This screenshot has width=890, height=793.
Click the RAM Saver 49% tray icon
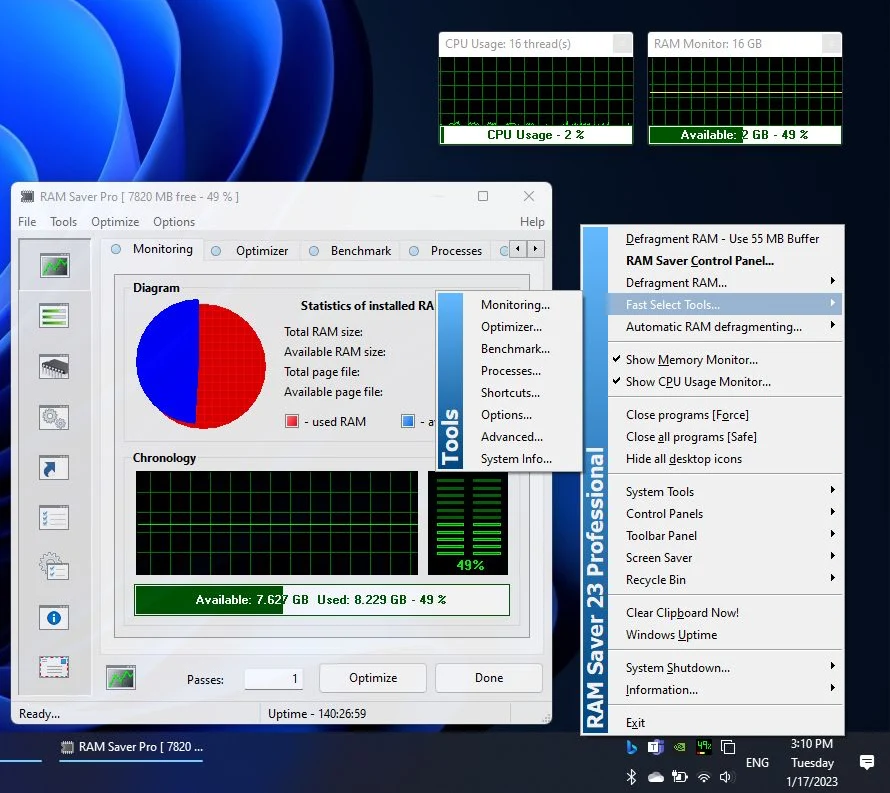click(704, 746)
